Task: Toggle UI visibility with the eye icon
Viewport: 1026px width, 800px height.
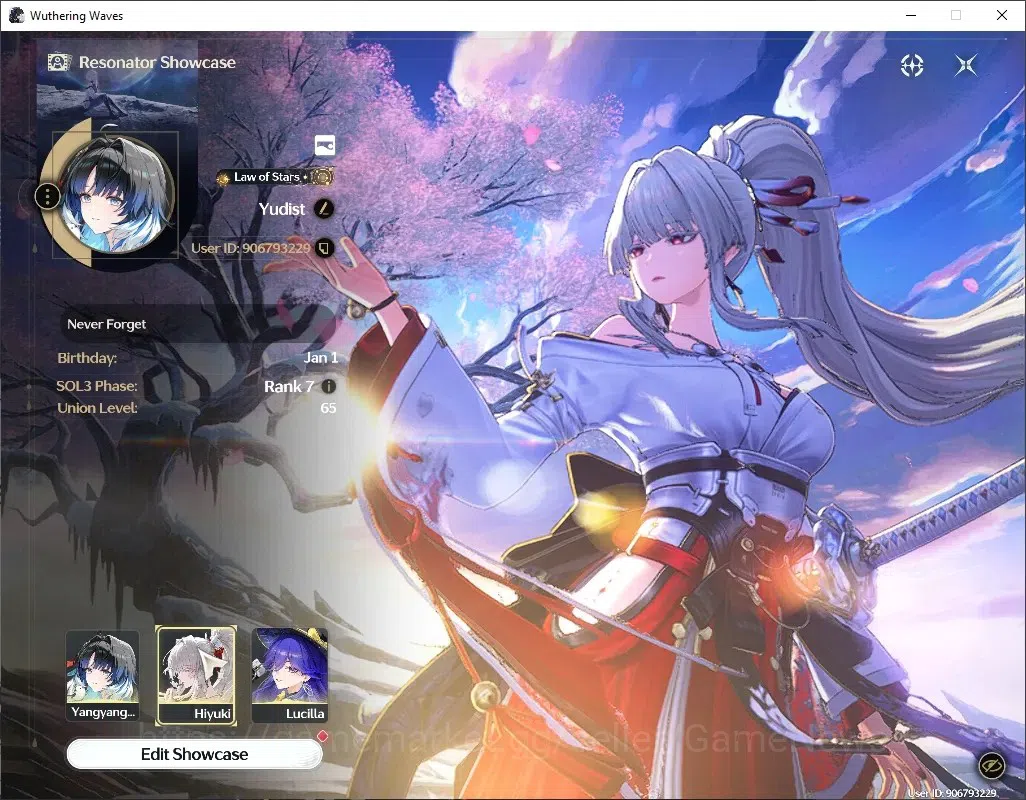Action: [991, 765]
